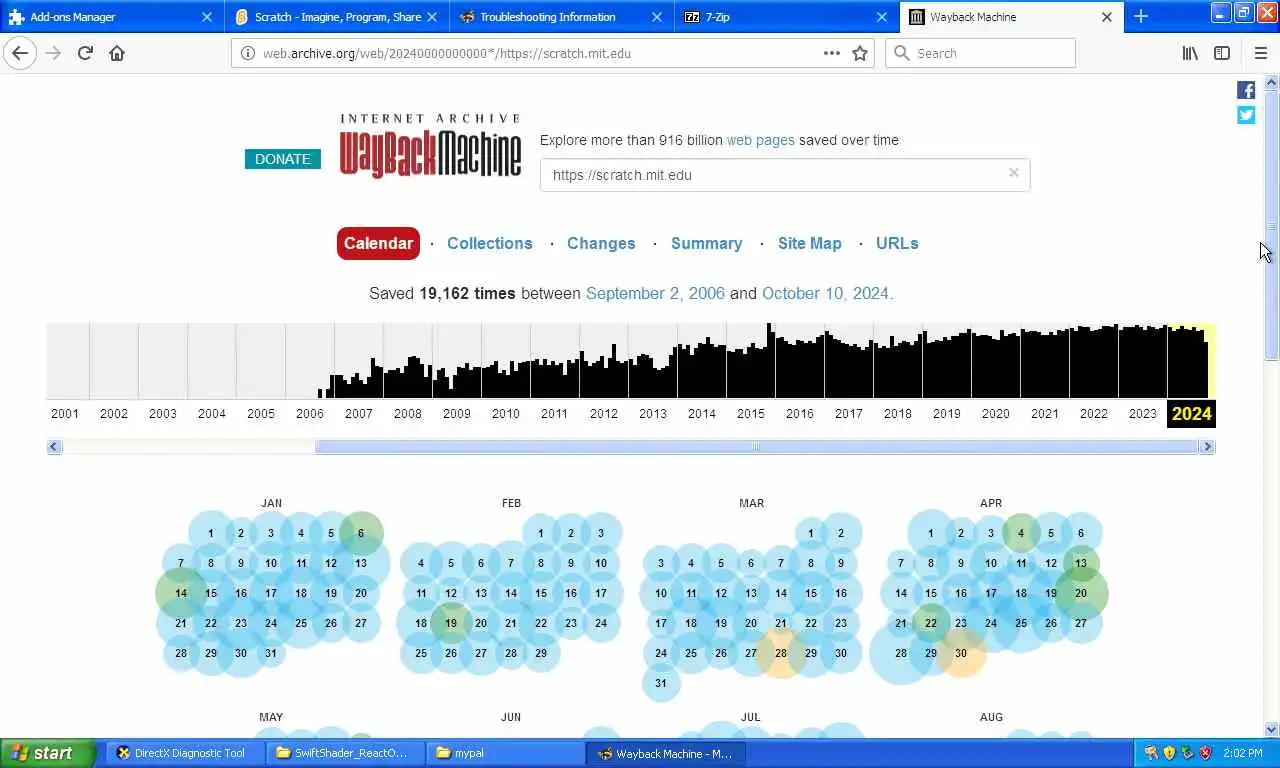Select year 2020 on the timeline
This screenshot has height=768, width=1280.
pos(995,413)
